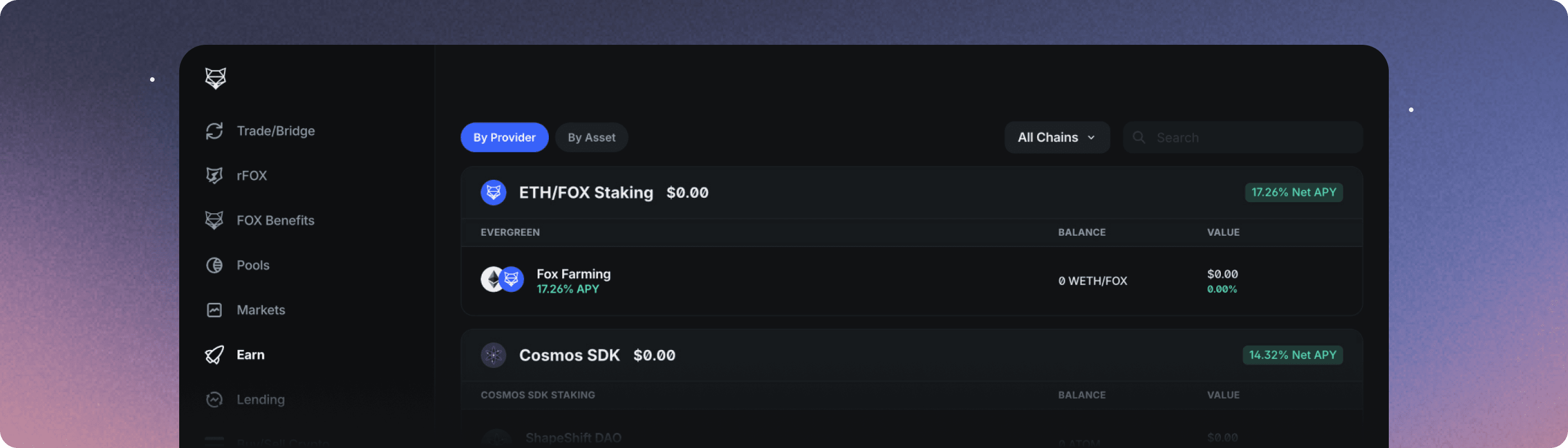Go to the Markets page
The height and width of the screenshot is (448, 1568).
(260, 310)
